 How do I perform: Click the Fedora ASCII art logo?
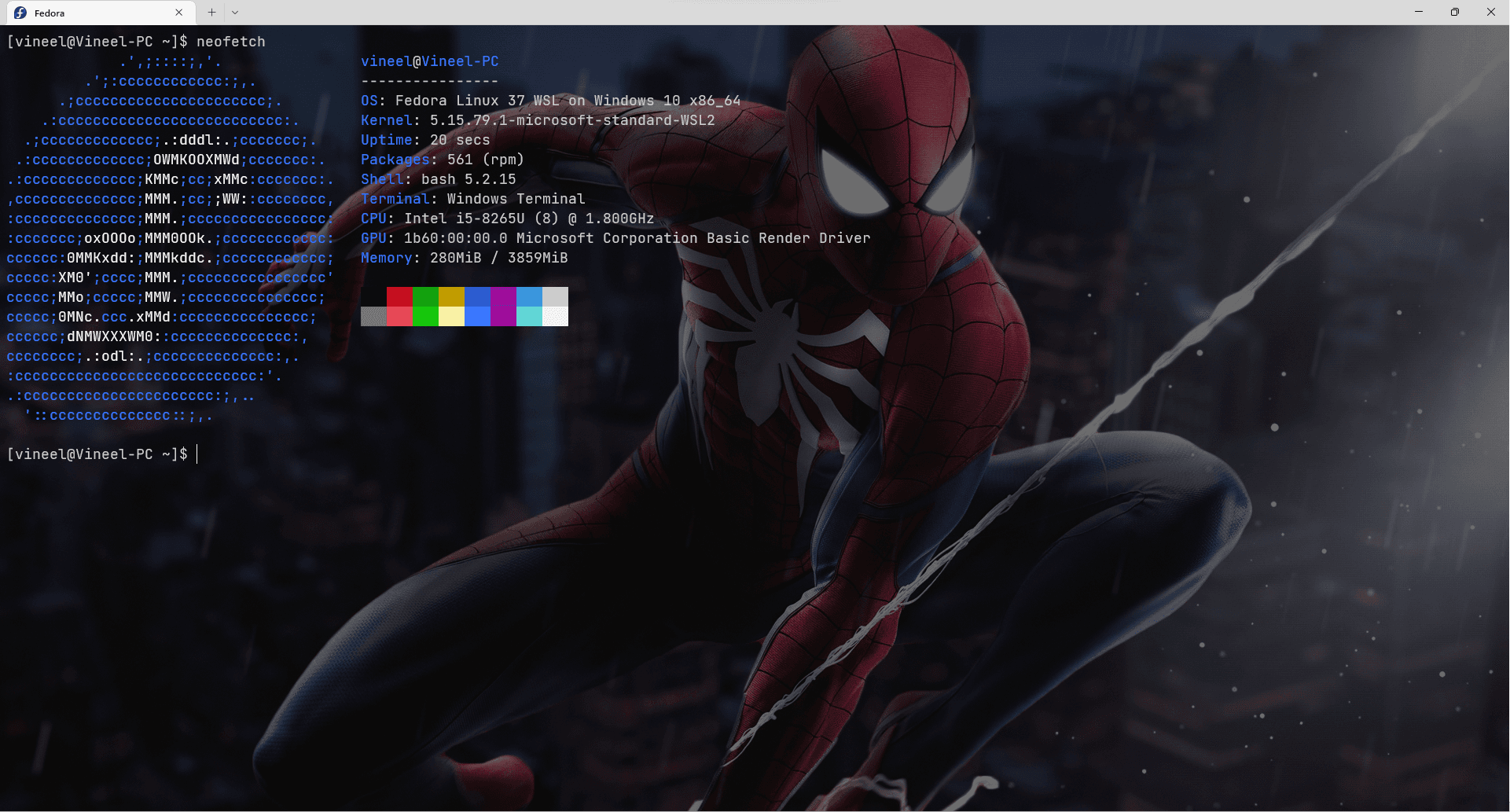click(171, 238)
